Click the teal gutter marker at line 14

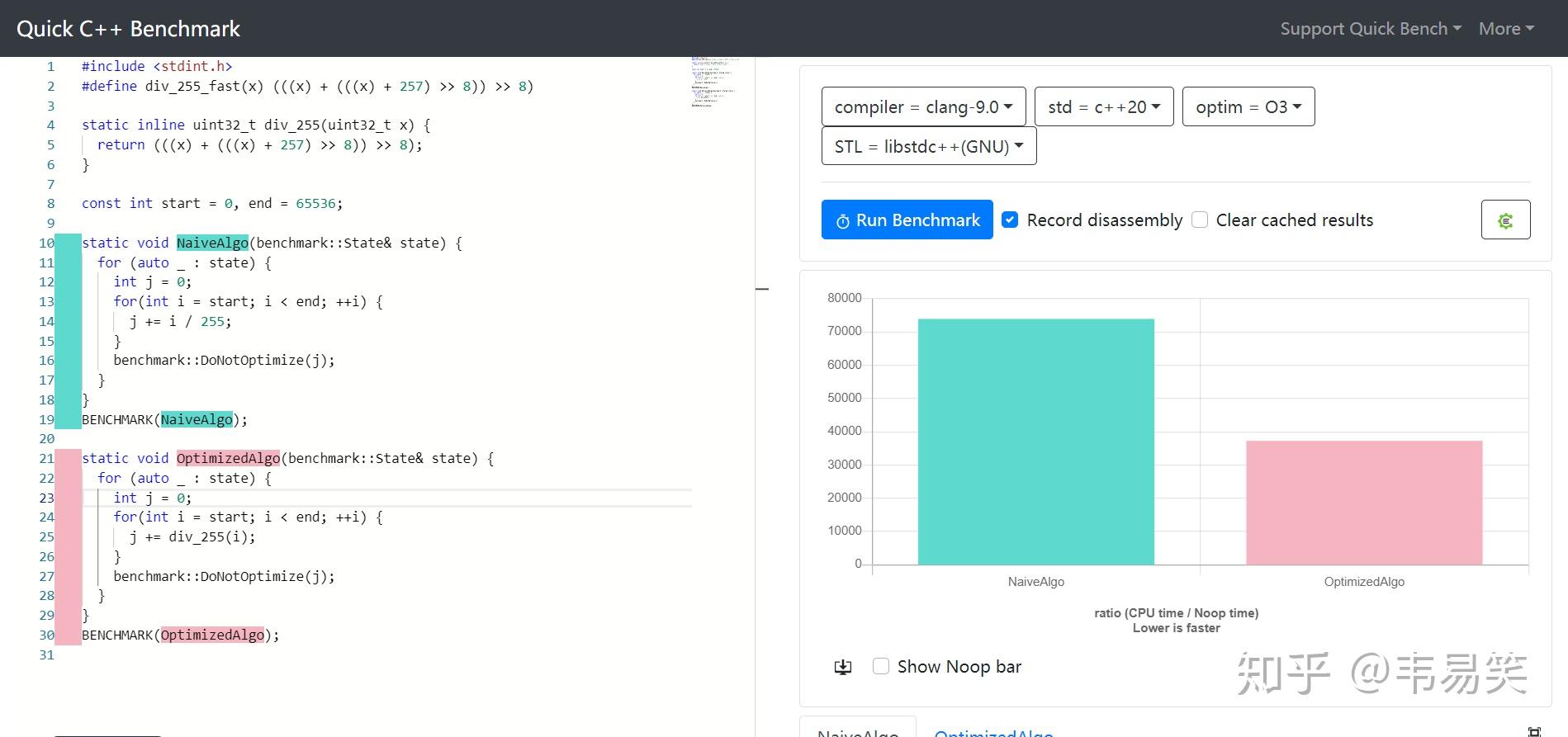68,321
